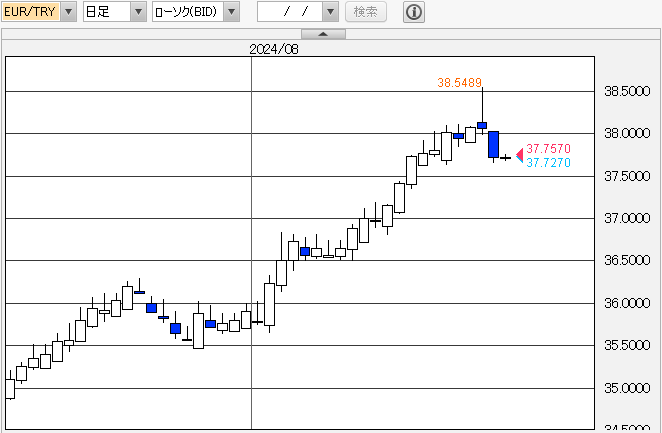
Task: Click the 38.5489 high price label
Action: [x=459, y=82]
